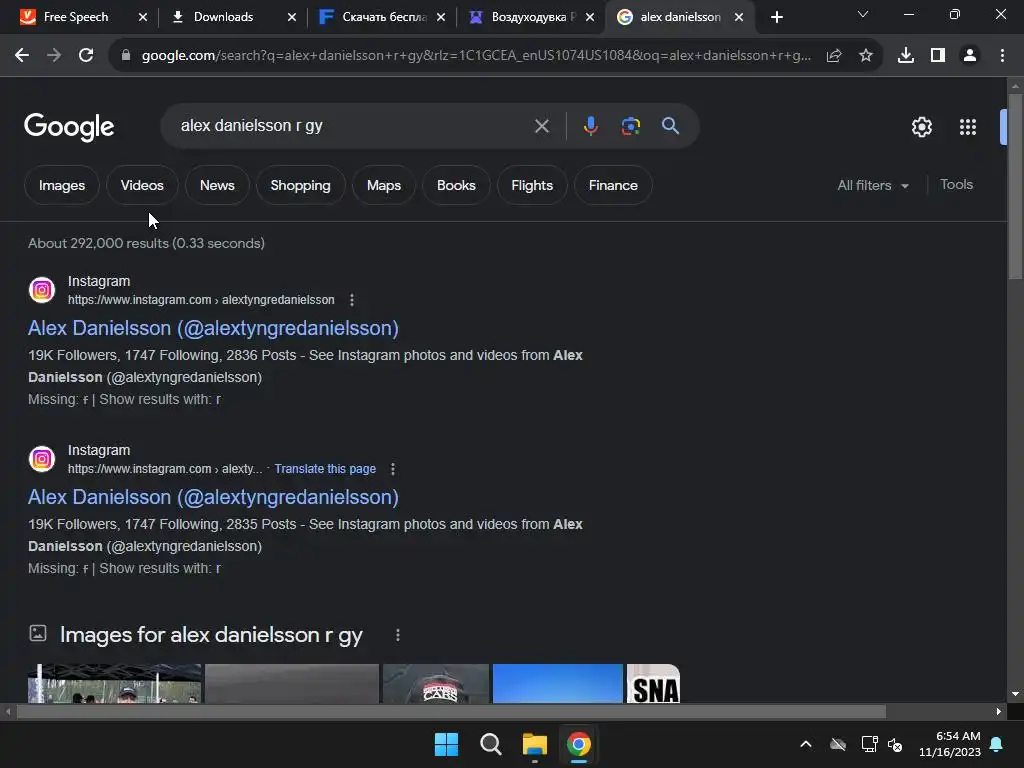Filter results by News
The image size is (1024, 768).
click(x=217, y=185)
